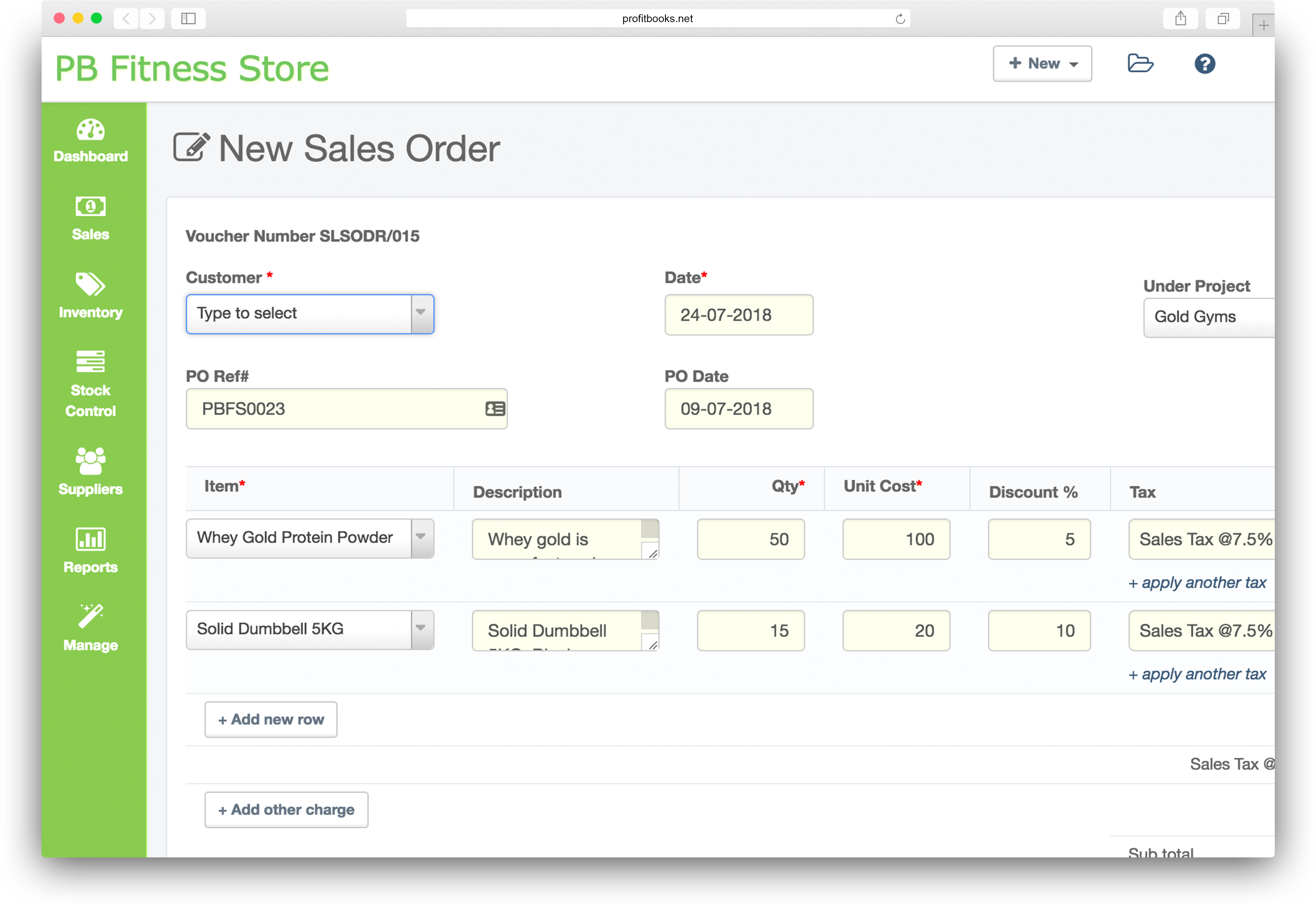Click the Dashboard menu label
This screenshot has height=906, width=1316.
(x=90, y=157)
